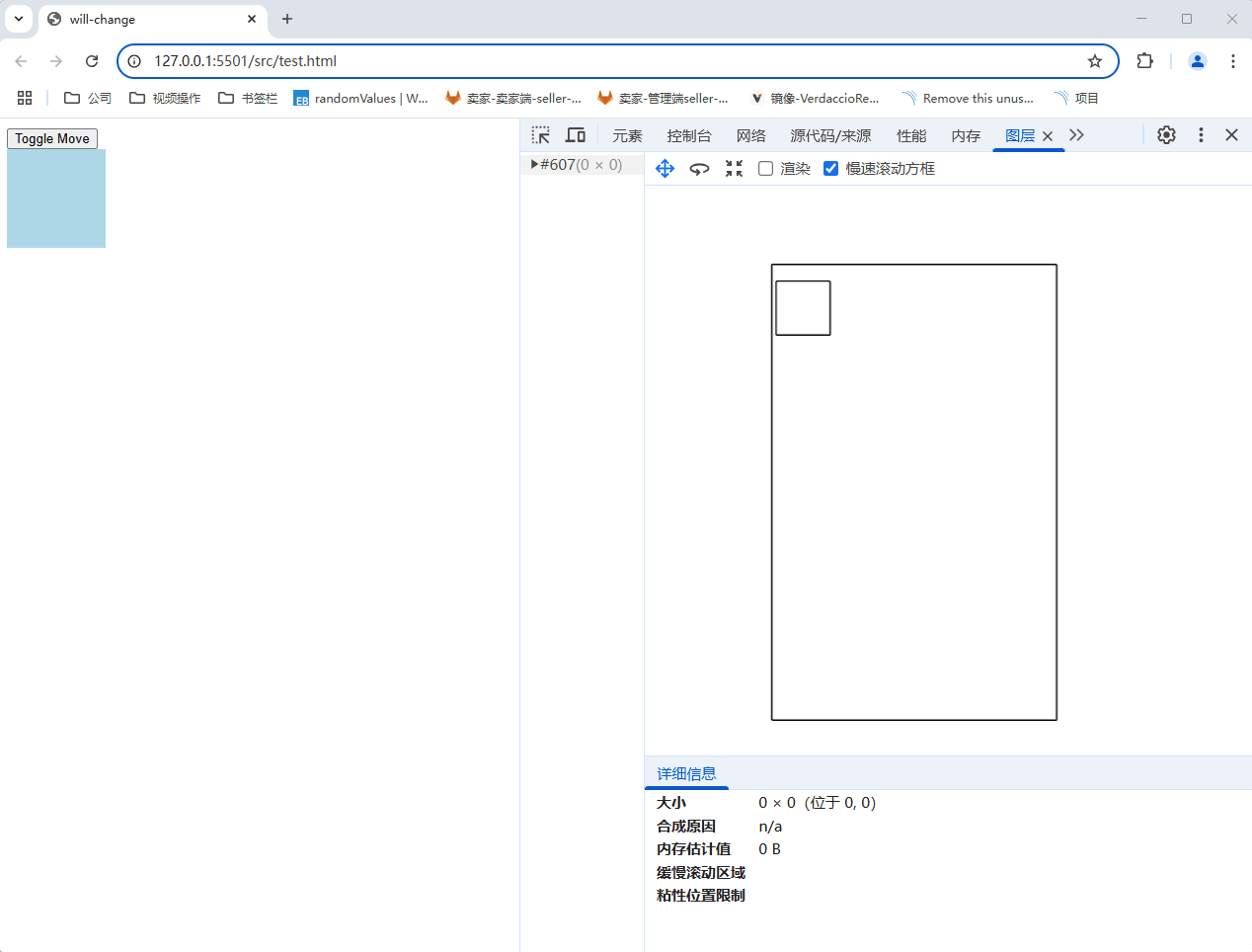
Task: Uncheck the 慢速滚动方框 checkbox
Action: pos(830,169)
